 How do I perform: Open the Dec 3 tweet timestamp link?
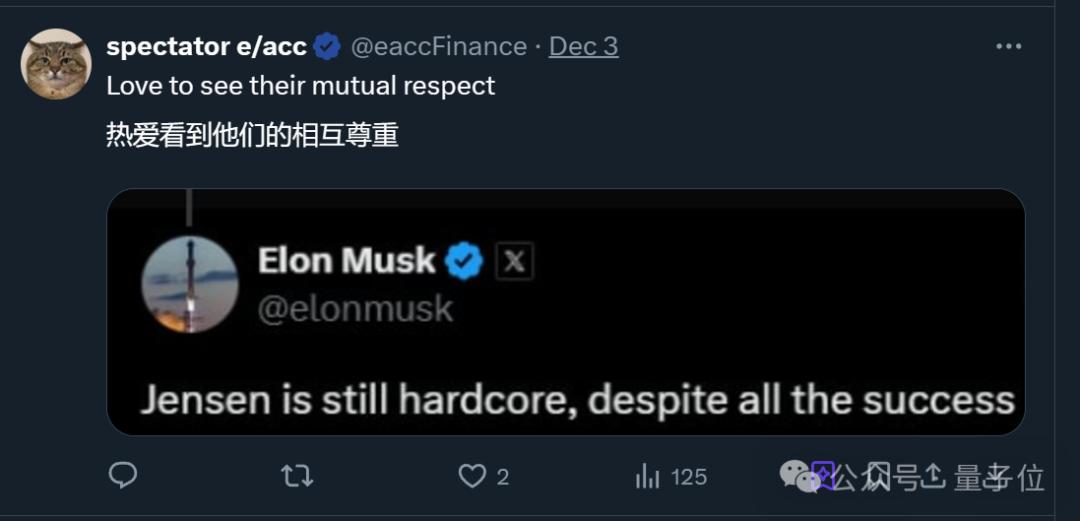point(584,46)
